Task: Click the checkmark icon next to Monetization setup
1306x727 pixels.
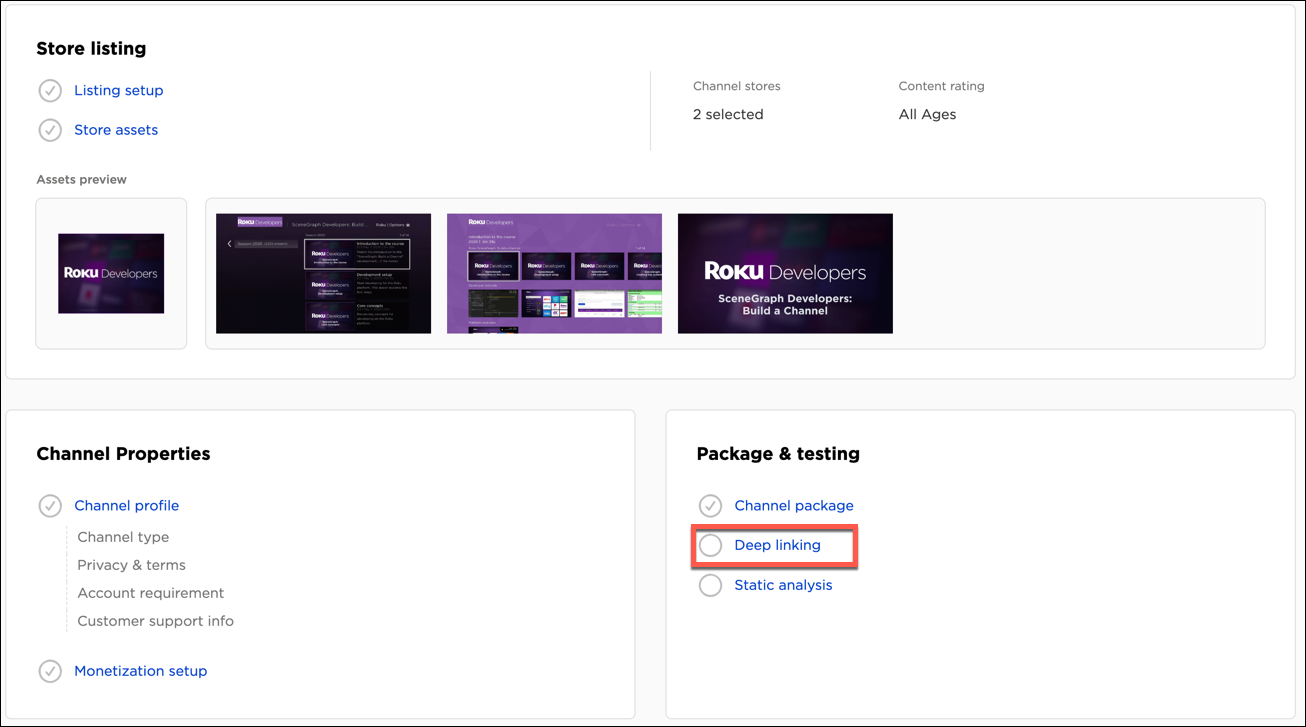Action: click(x=50, y=671)
